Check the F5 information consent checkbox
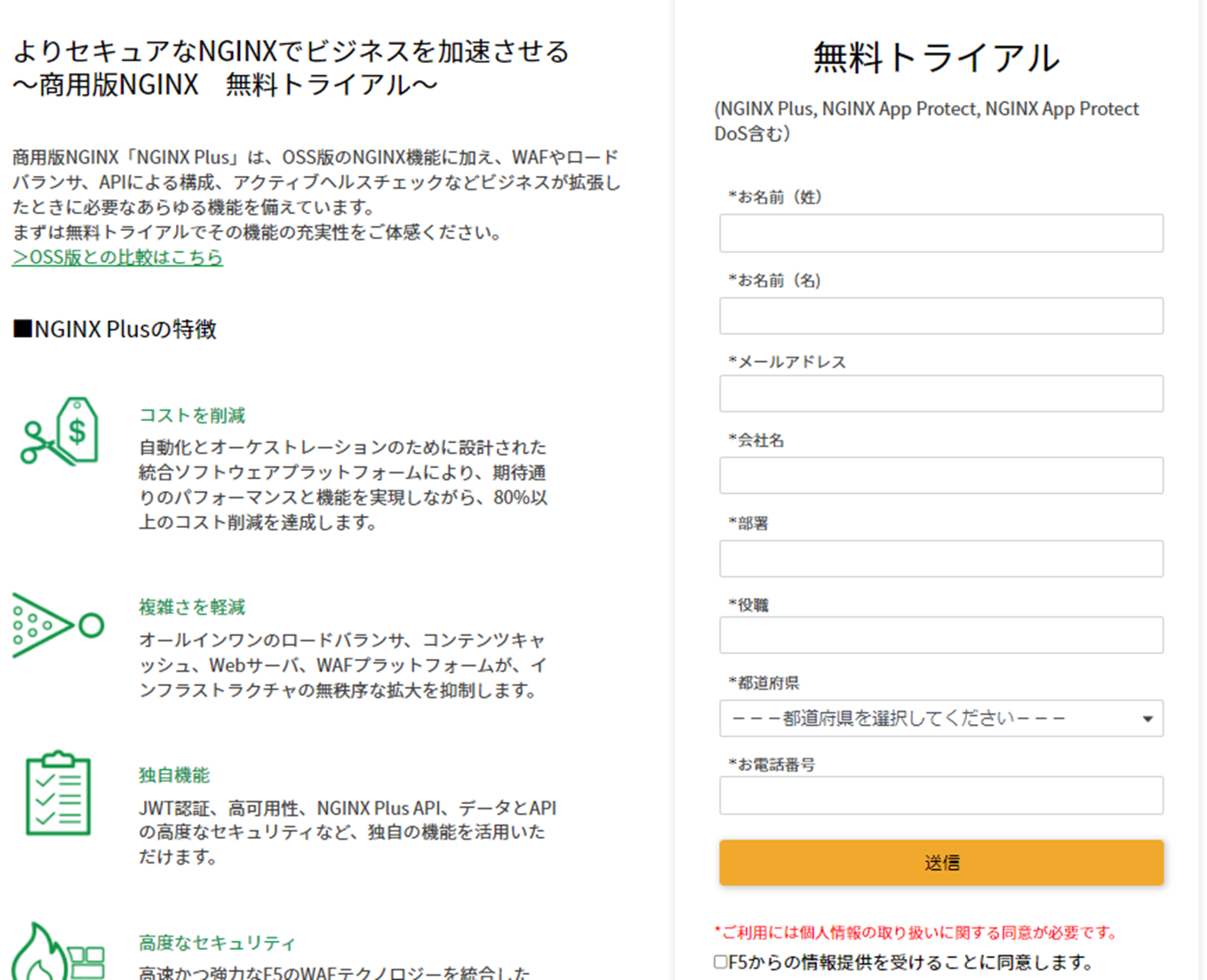This screenshot has width=1207, height=980. click(721, 962)
